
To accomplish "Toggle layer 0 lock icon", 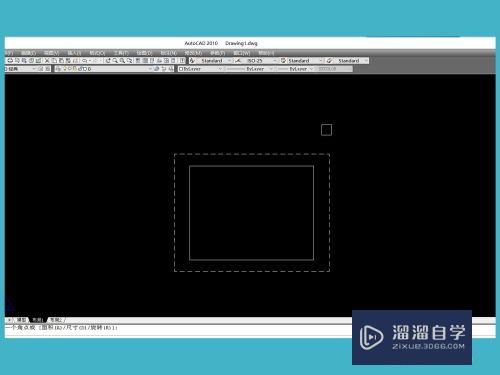I will click(x=80, y=69).
